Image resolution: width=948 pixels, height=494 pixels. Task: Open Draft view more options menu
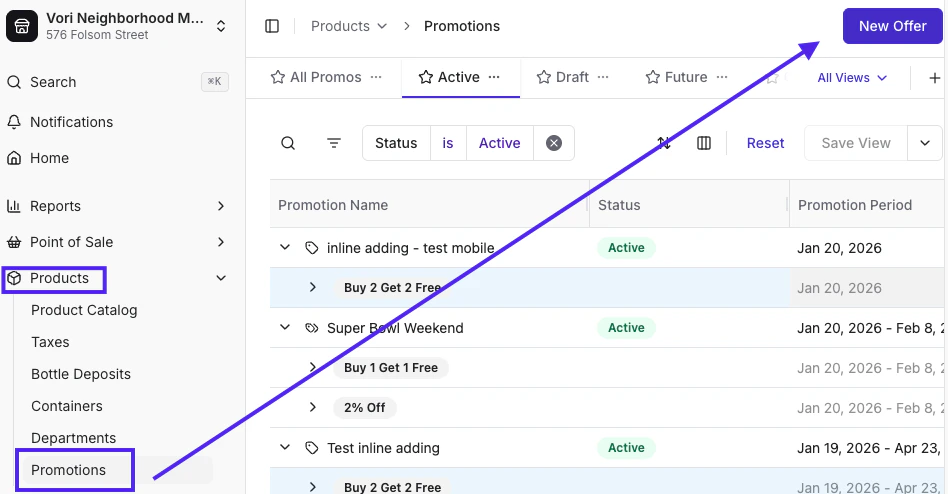[x=603, y=77]
